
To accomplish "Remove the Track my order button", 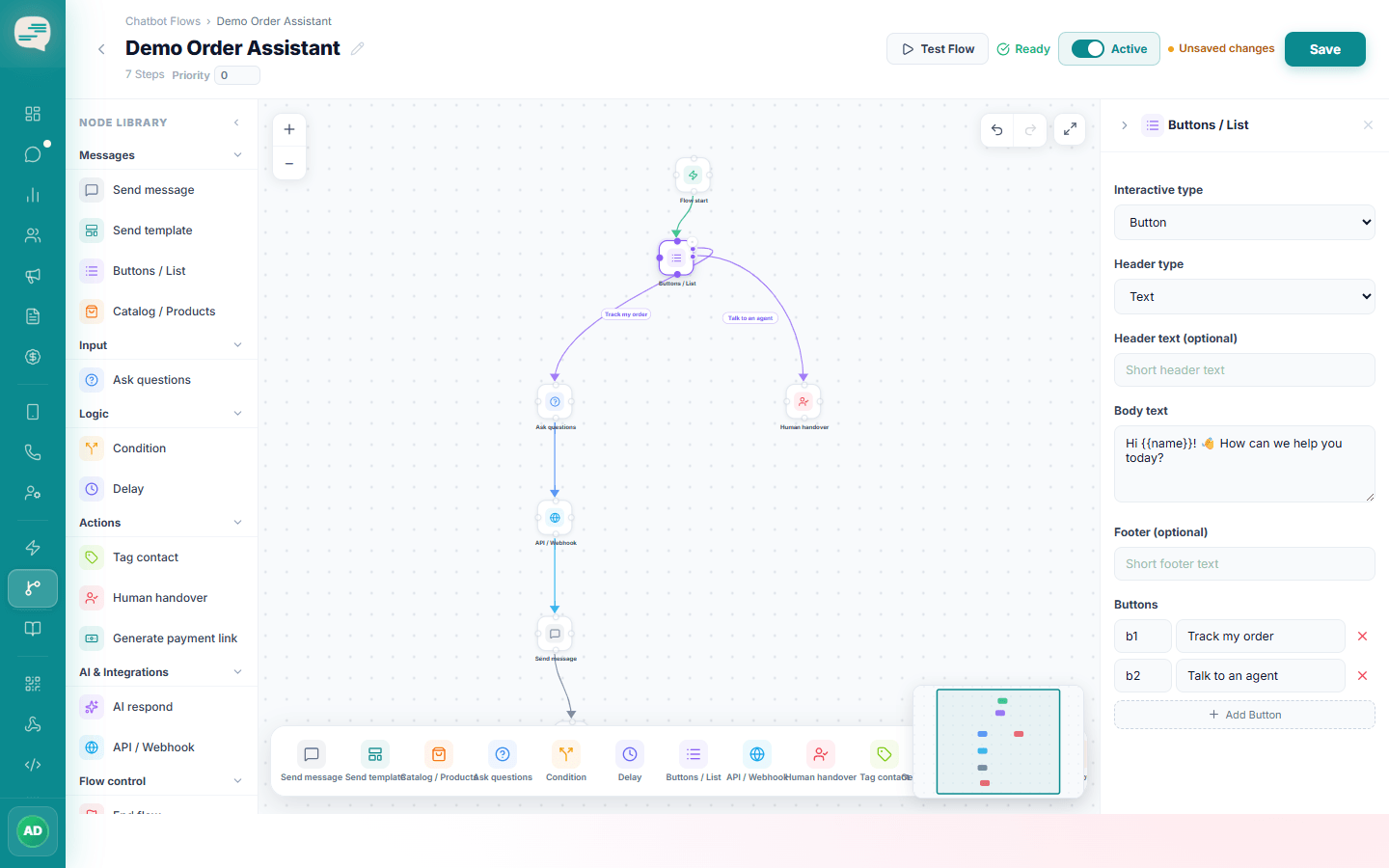I will coord(1363,637).
